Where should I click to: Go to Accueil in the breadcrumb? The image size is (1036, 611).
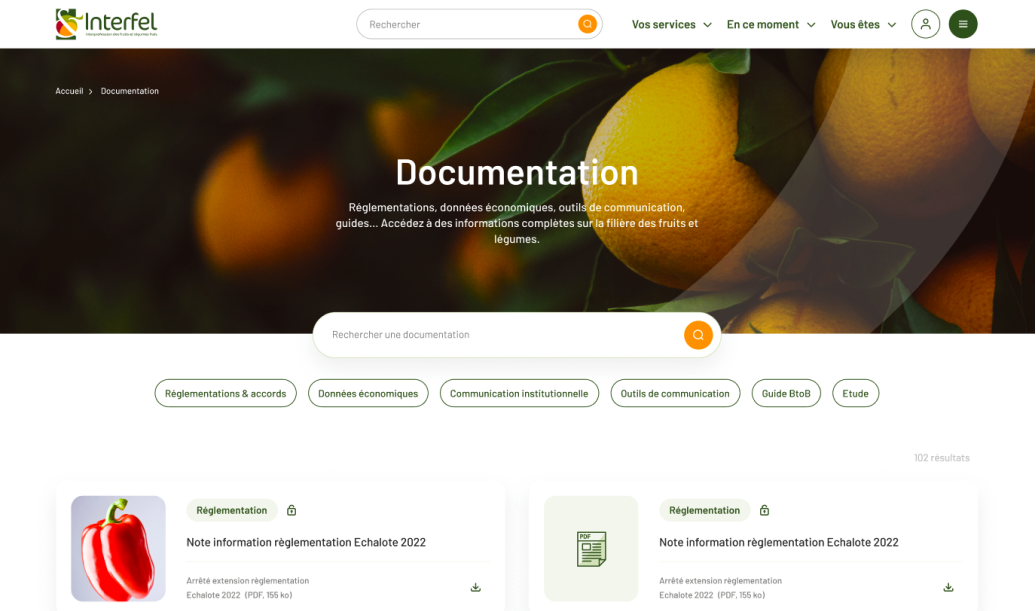(69, 91)
